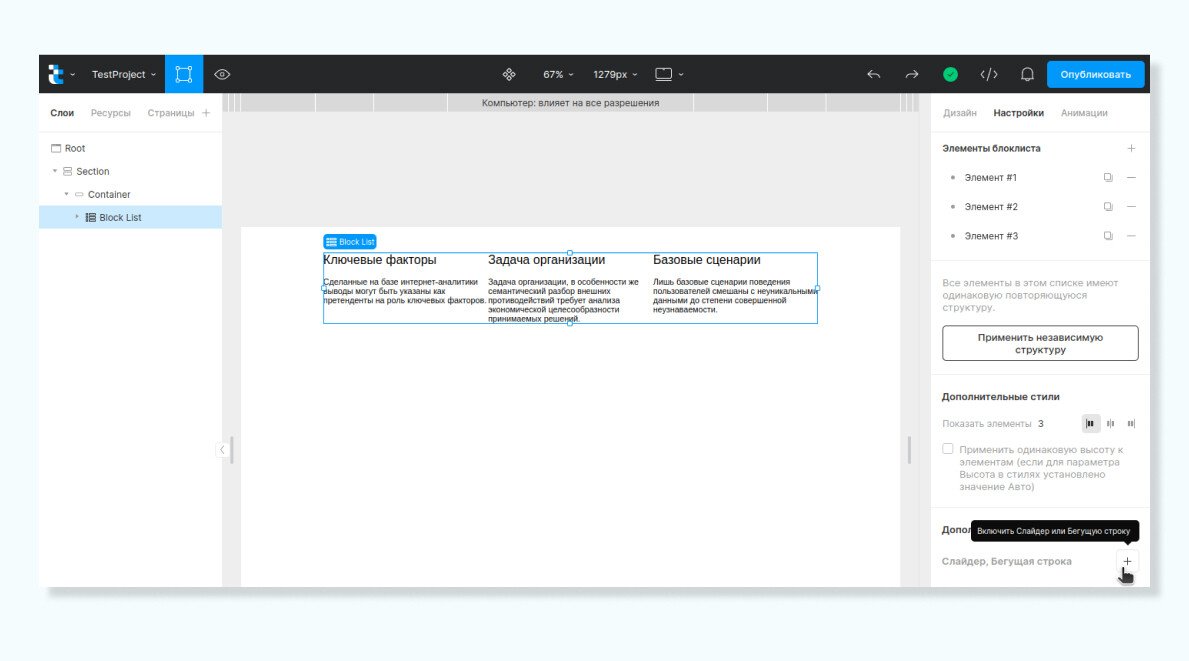Image resolution: width=1189 pixels, height=661 pixels.
Task: Click the canvas right edge handle
Action: (x=909, y=450)
